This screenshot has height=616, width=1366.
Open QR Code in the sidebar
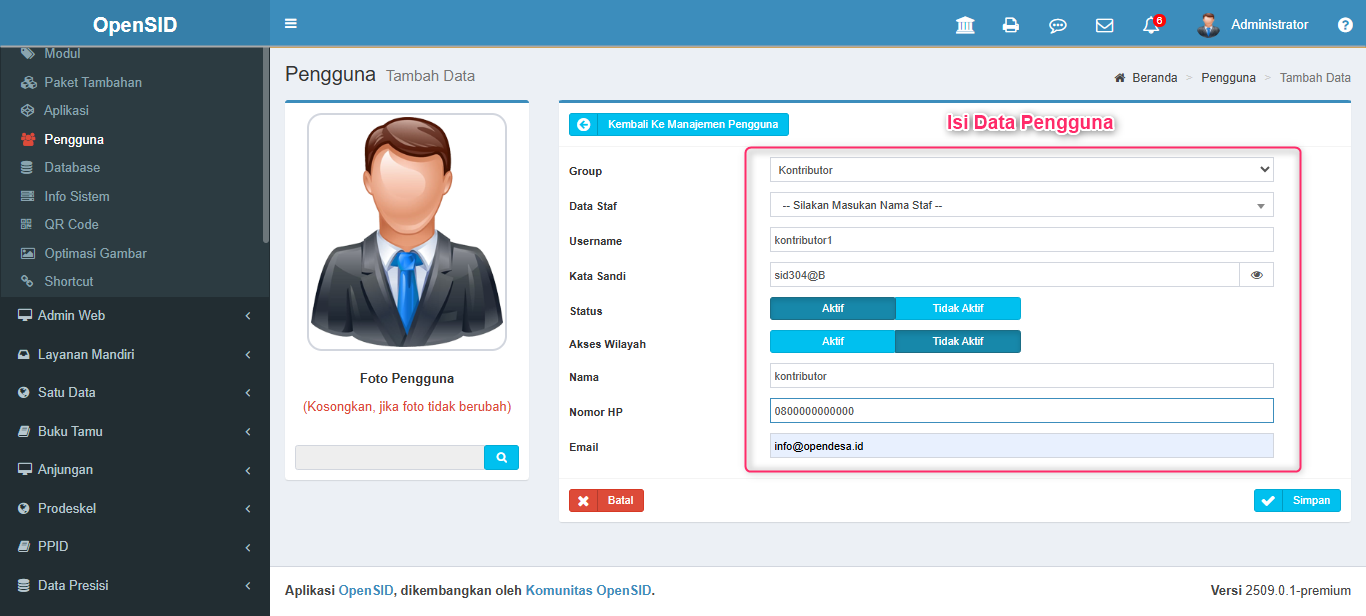tap(71, 225)
